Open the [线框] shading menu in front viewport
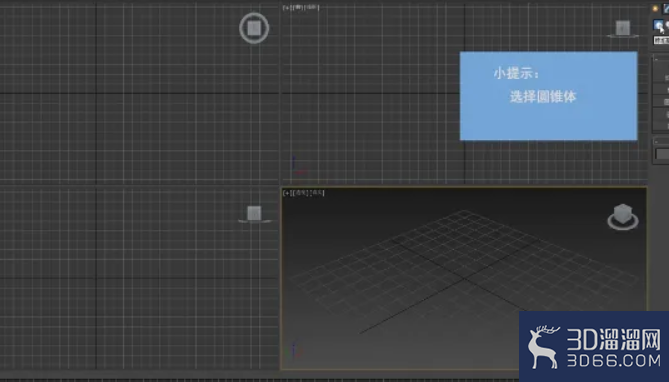The image size is (669, 382). click(x=312, y=7)
